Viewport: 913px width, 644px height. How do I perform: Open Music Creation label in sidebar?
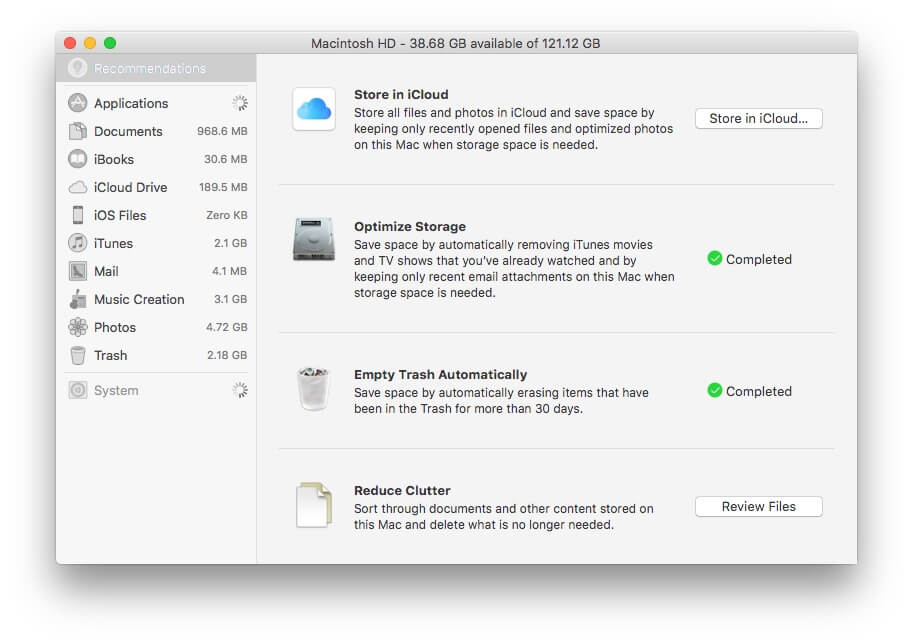click(139, 299)
